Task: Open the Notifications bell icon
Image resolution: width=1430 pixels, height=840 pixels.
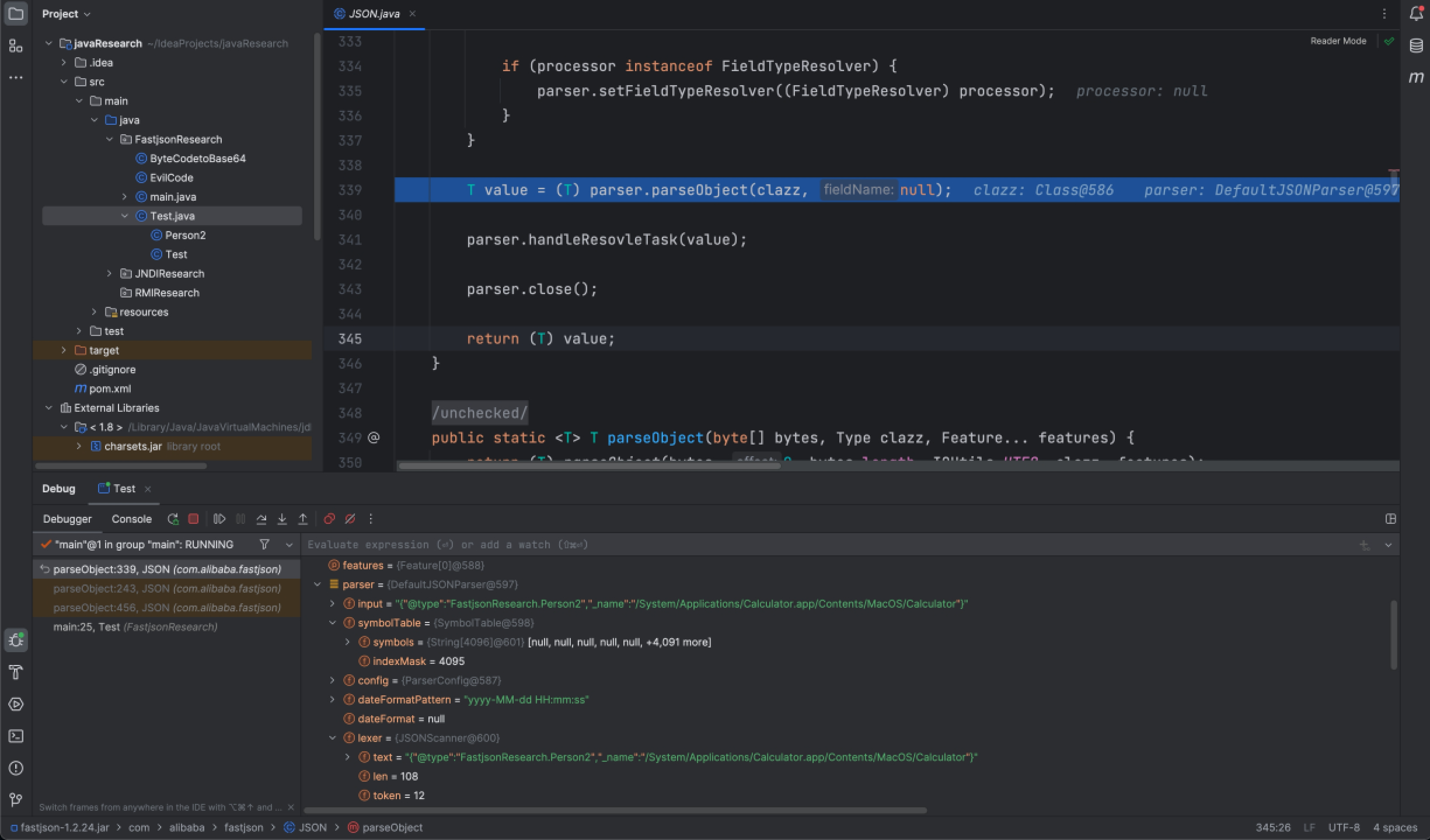Action: [x=1416, y=13]
